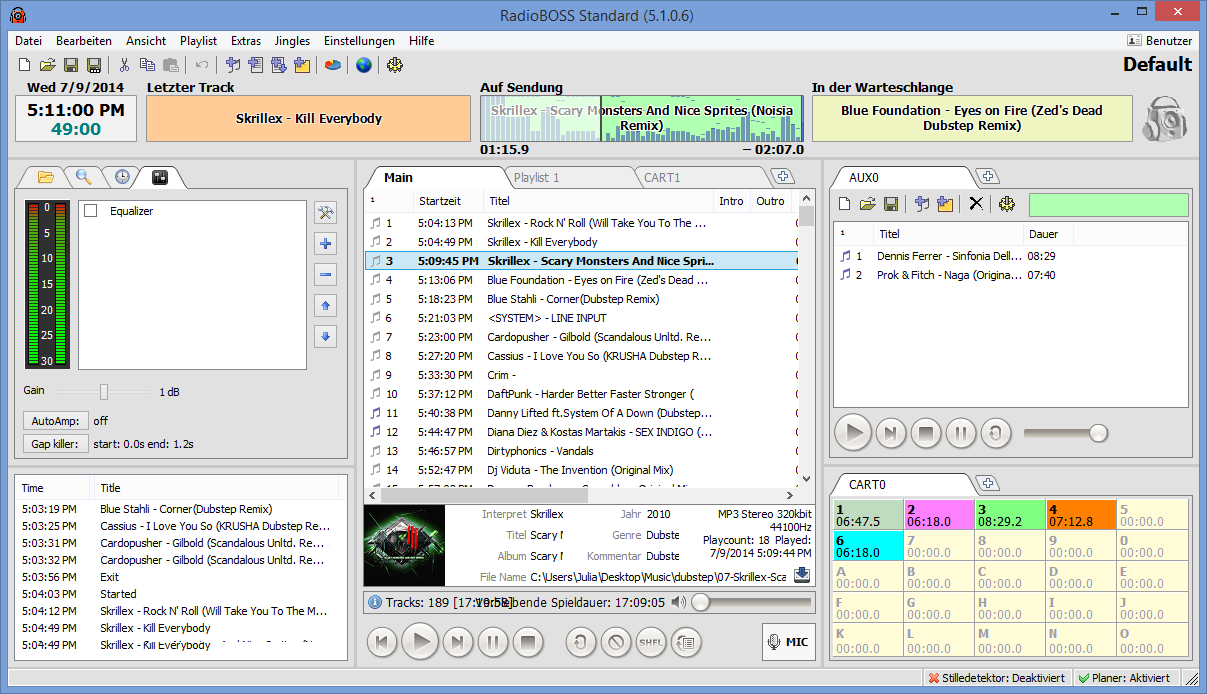Open the pie chart report icon
1207x694 pixels.
(x=333, y=65)
